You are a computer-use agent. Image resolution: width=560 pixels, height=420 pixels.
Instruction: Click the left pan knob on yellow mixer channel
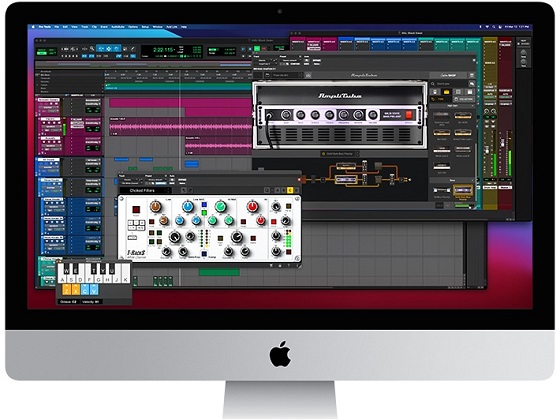point(486,111)
